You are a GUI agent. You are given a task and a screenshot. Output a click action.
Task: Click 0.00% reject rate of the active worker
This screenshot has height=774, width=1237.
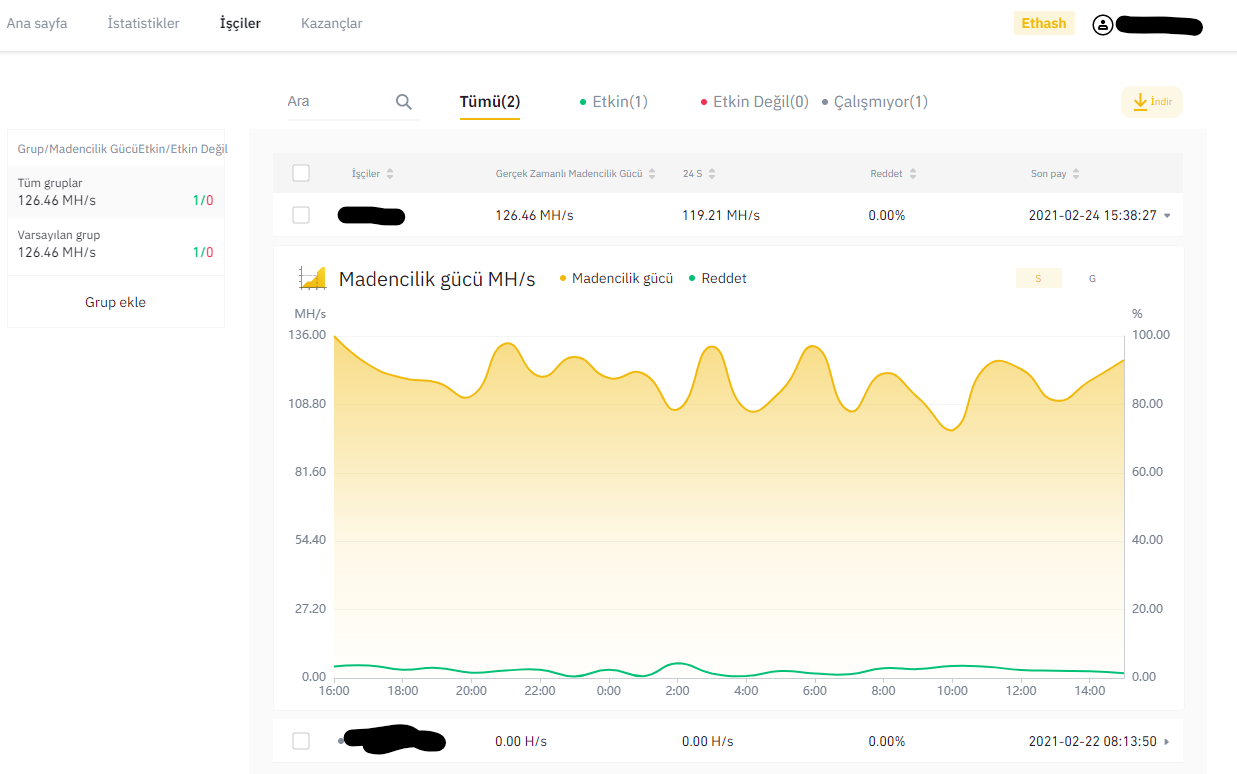point(887,215)
